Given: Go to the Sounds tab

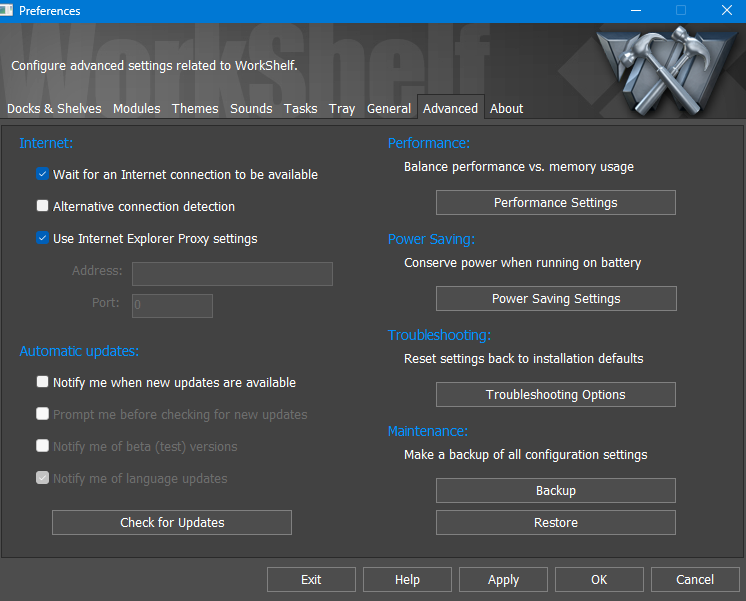Looking at the screenshot, I should (x=251, y=109).
